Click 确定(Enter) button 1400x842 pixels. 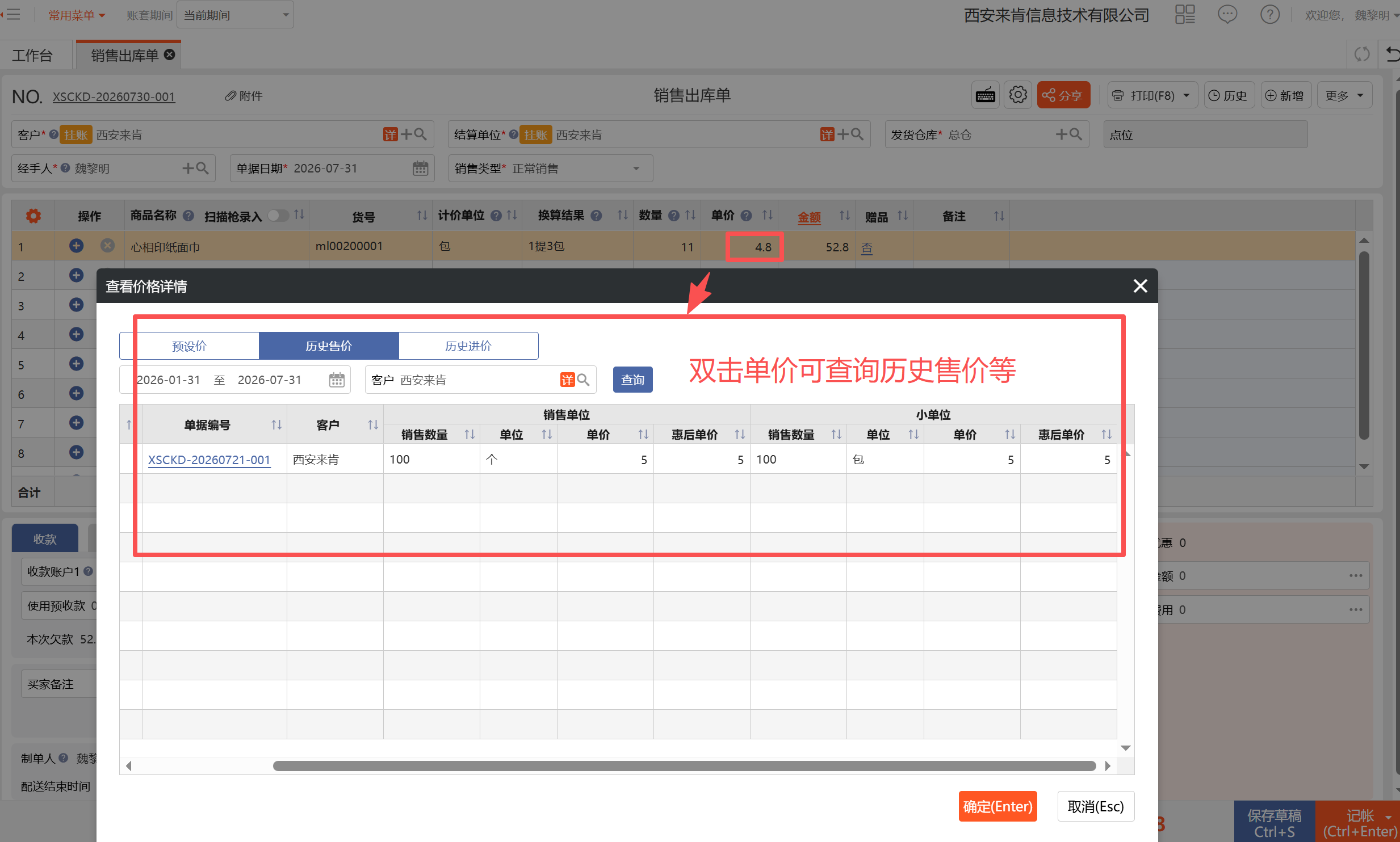click(997, 806)
